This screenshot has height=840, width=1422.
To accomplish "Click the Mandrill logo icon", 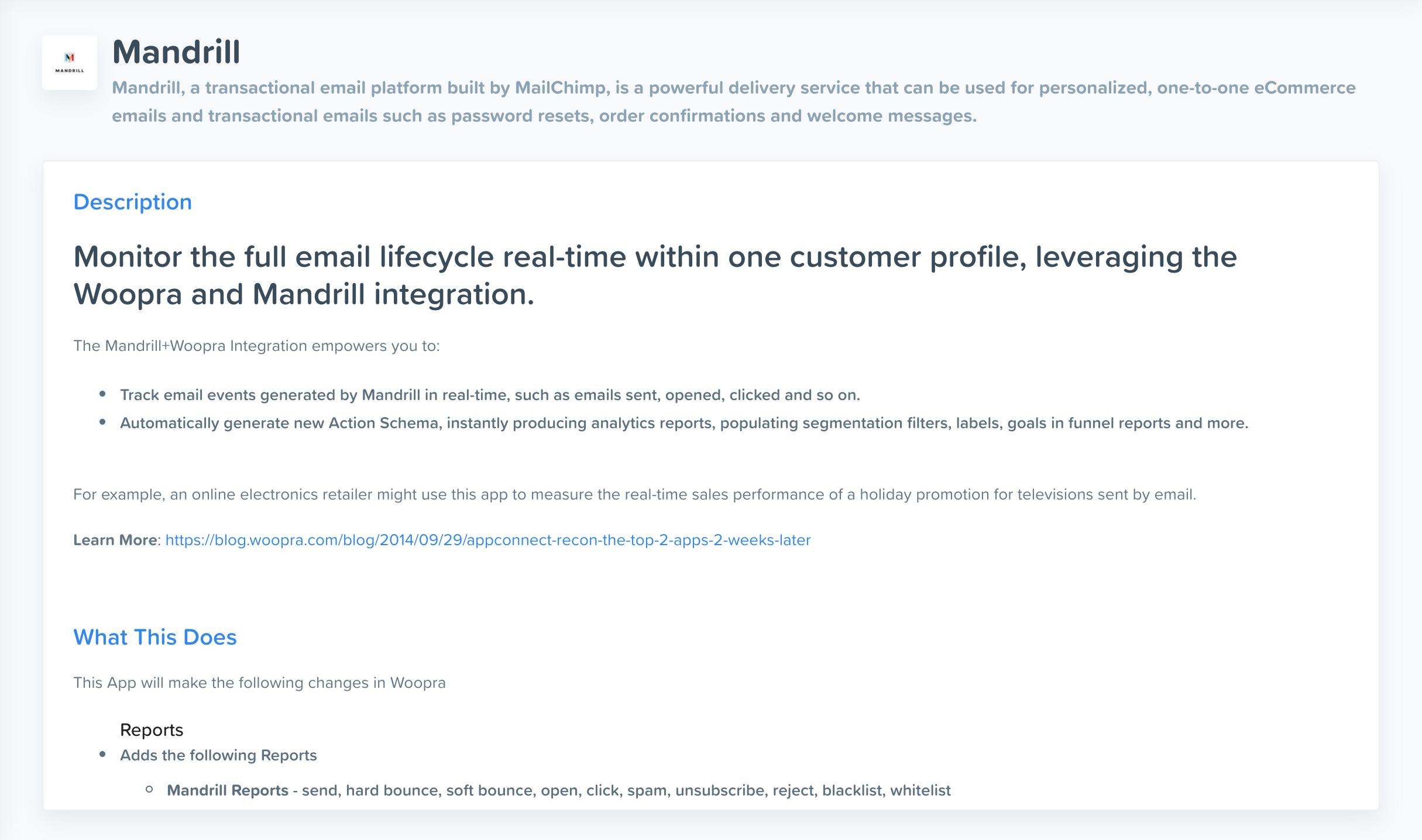I will coord(70,63).
